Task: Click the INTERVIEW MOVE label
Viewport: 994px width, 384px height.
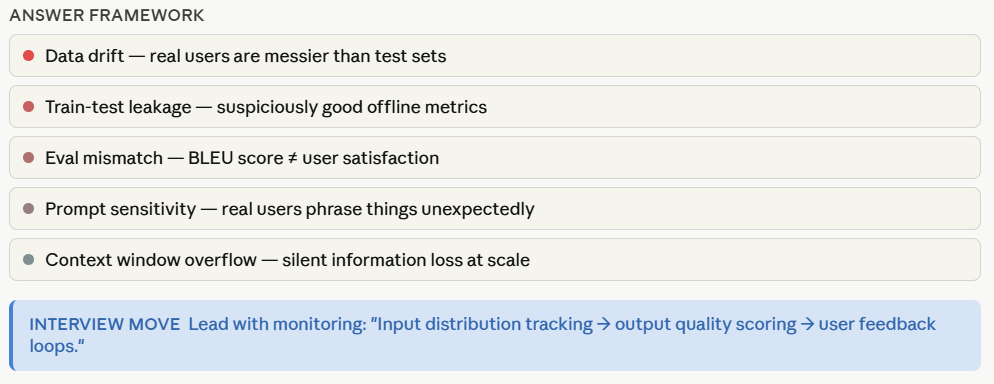Action: (105, 324)
